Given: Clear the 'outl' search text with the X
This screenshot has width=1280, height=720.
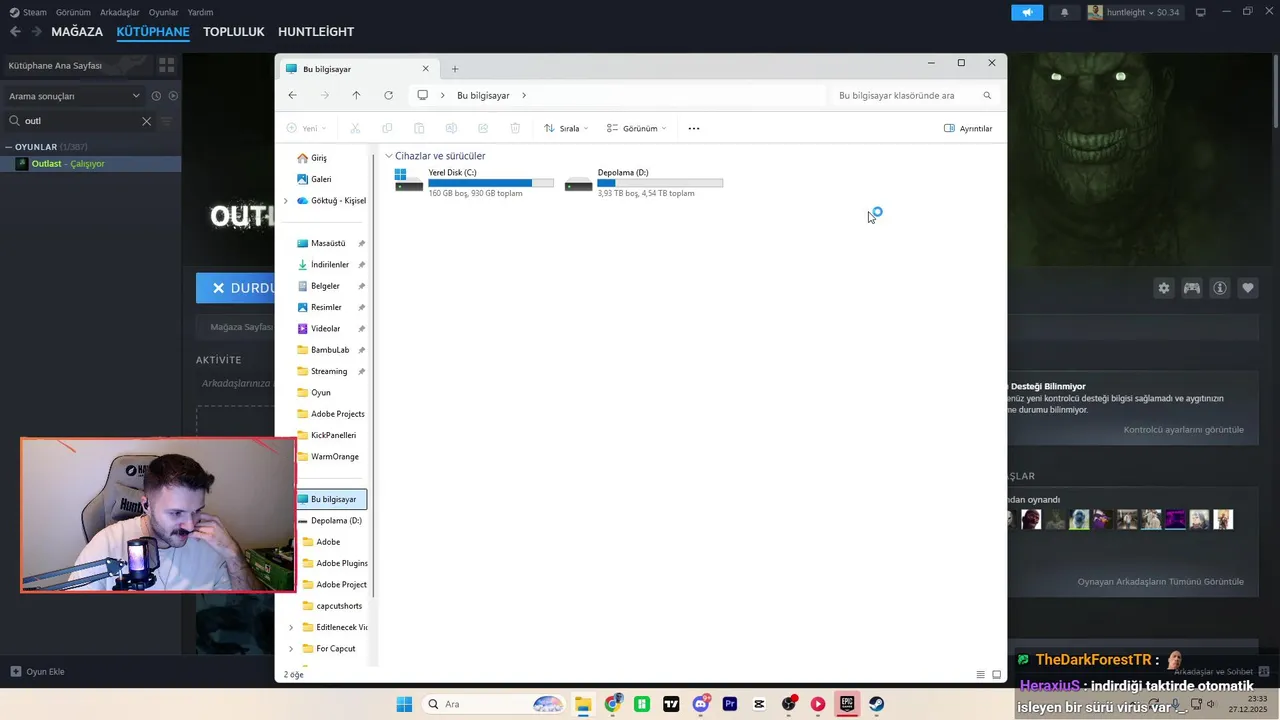Looking at the screenshot, I should point(146,121).
